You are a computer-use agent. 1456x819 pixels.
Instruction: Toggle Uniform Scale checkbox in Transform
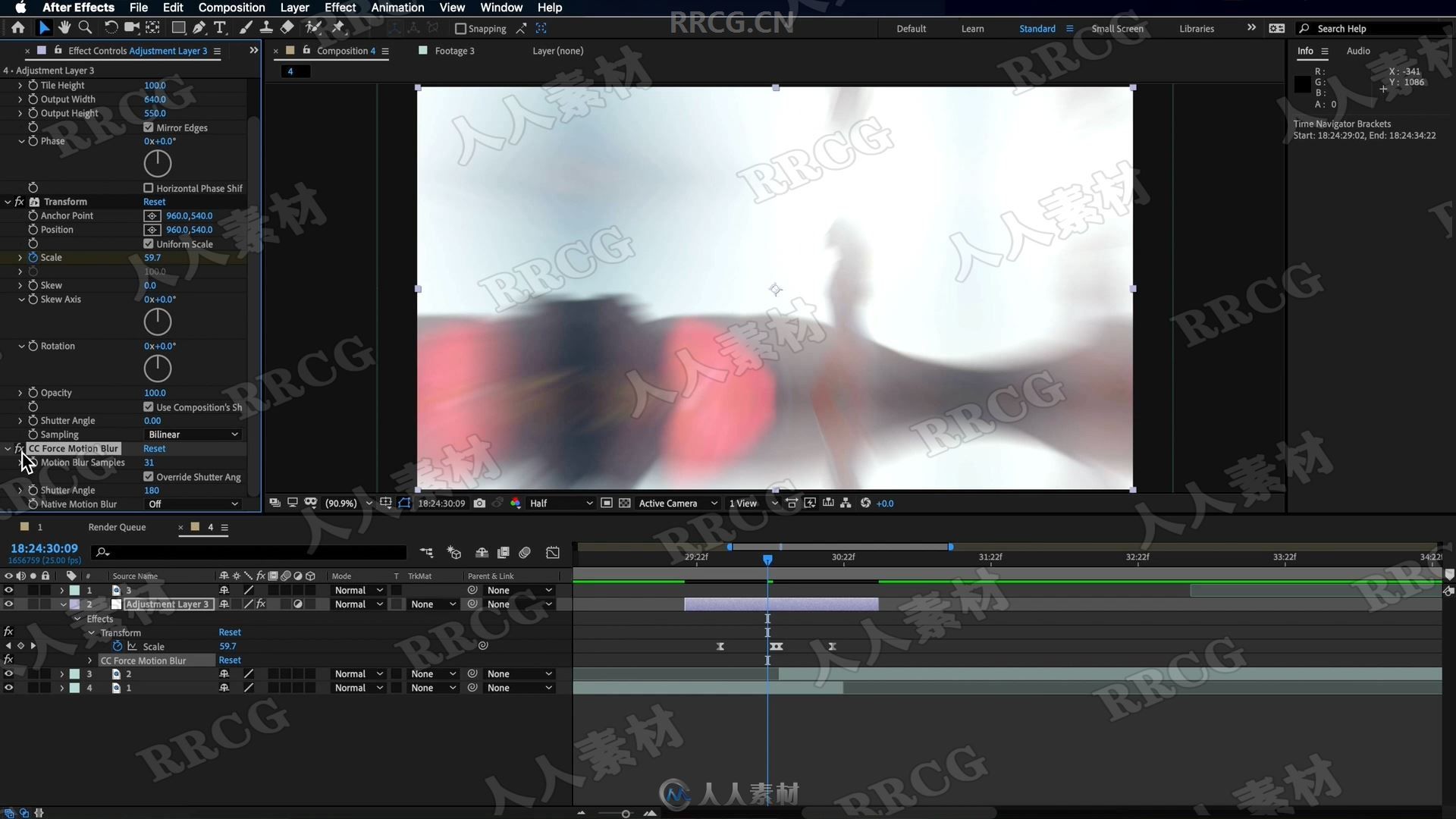pyautogui.click(x=149, y=243)
